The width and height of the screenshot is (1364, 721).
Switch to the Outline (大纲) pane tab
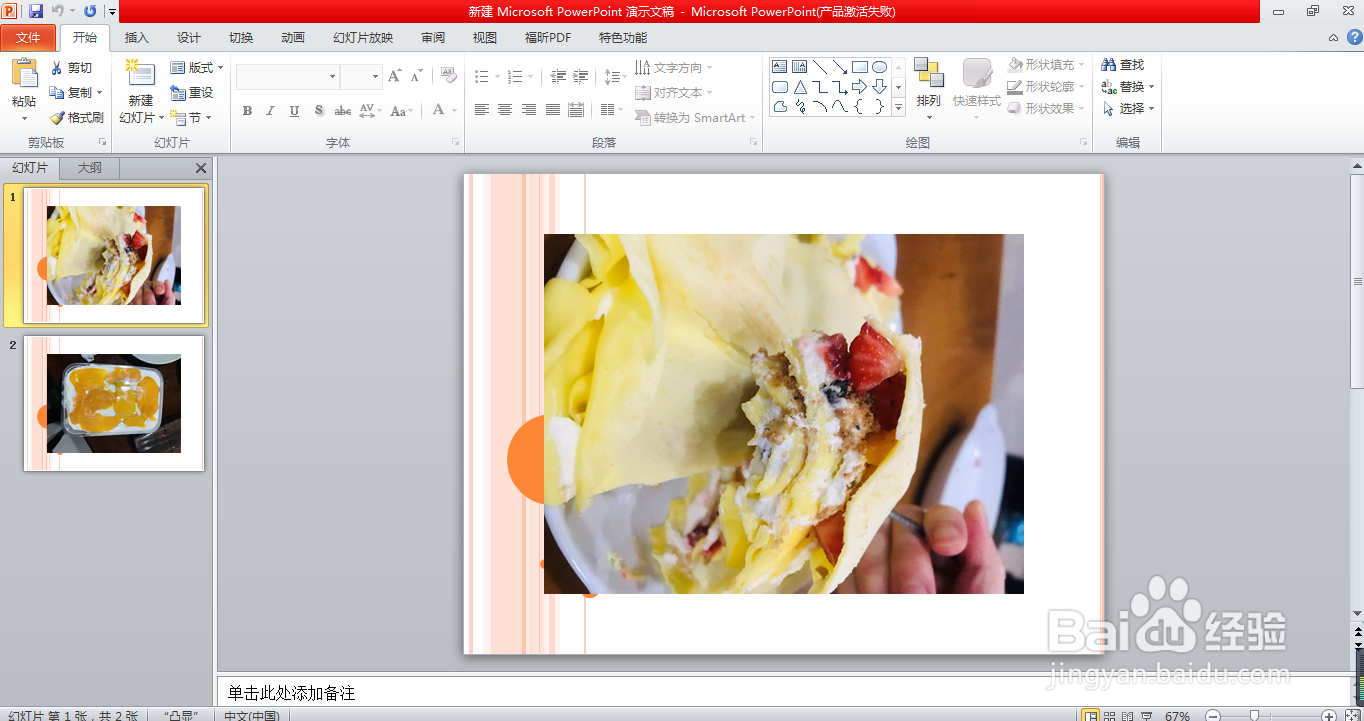click(90, 168)
